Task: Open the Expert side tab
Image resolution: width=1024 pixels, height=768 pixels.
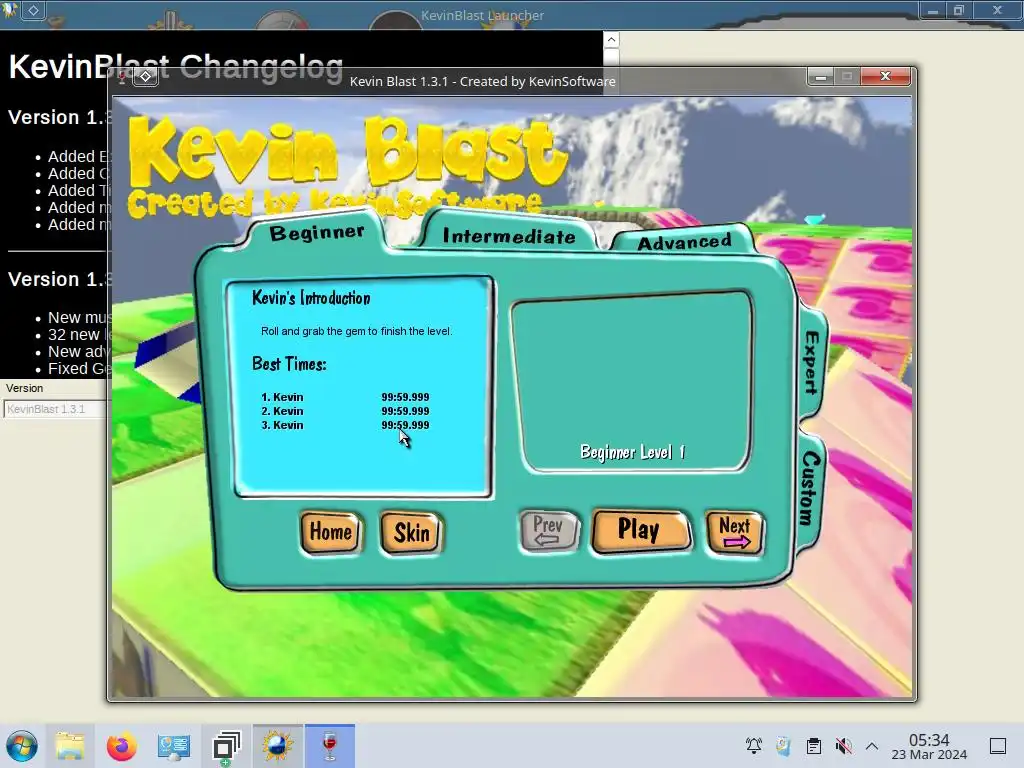Action: [812, 362]
